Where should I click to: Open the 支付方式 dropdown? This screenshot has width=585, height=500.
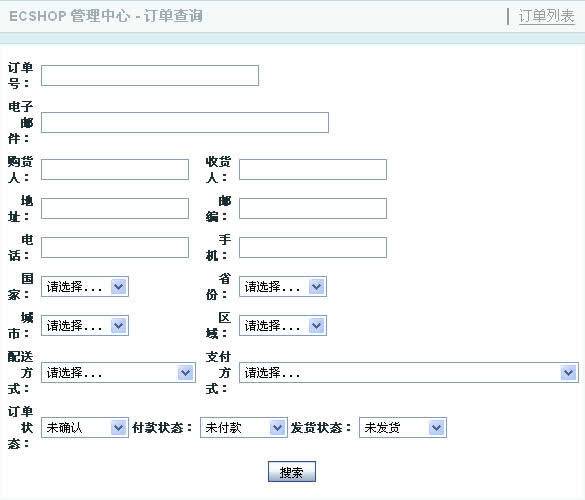(409, 372)
